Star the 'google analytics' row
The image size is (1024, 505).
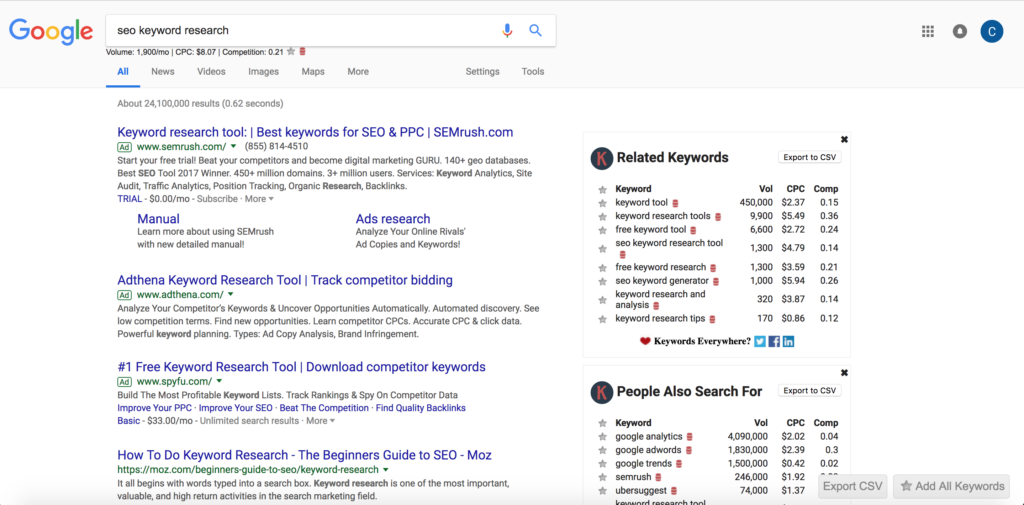pyautogui.click(x=602, y=436)
